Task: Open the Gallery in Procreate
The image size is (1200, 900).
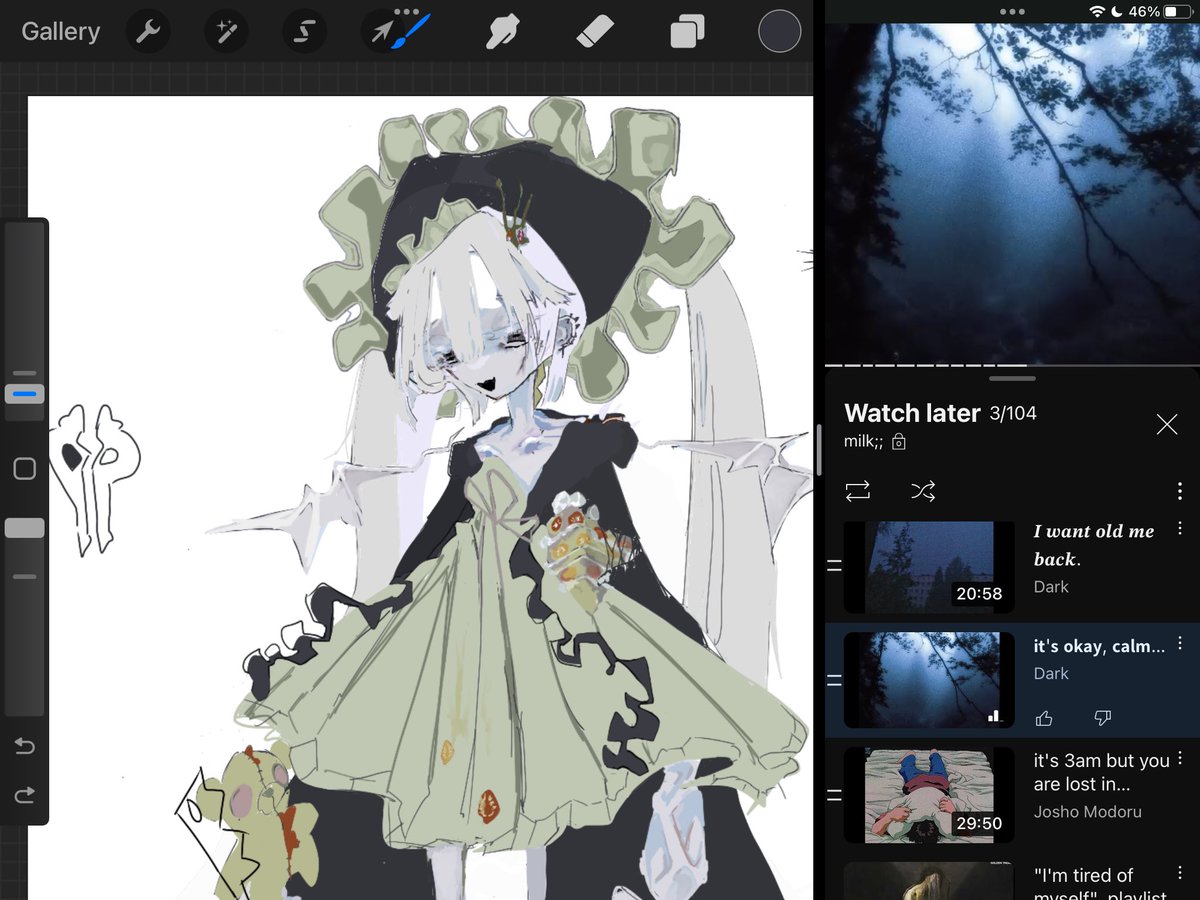Action: [61, 32]
